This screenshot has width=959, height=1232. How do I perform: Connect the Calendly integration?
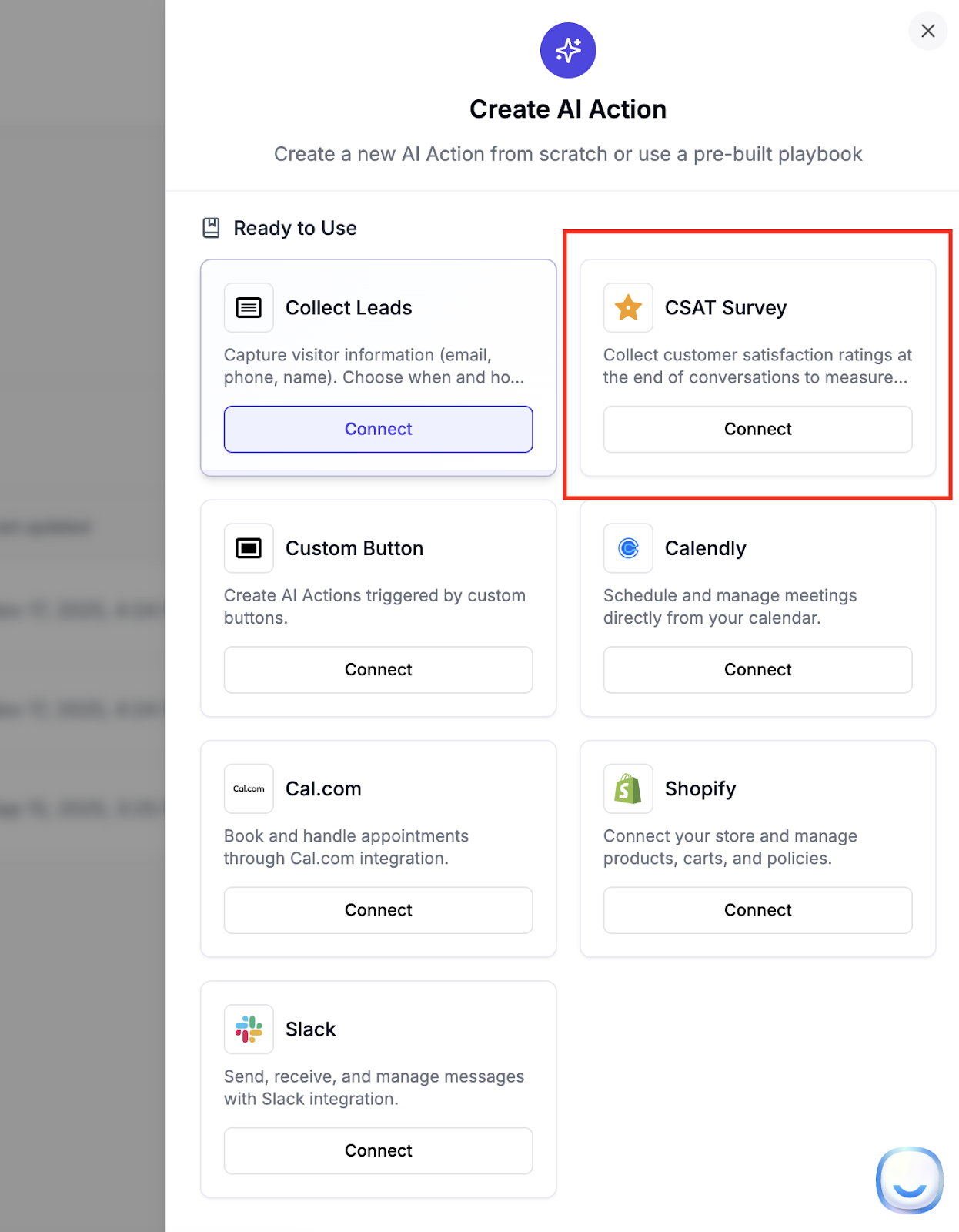pos(757,670)
